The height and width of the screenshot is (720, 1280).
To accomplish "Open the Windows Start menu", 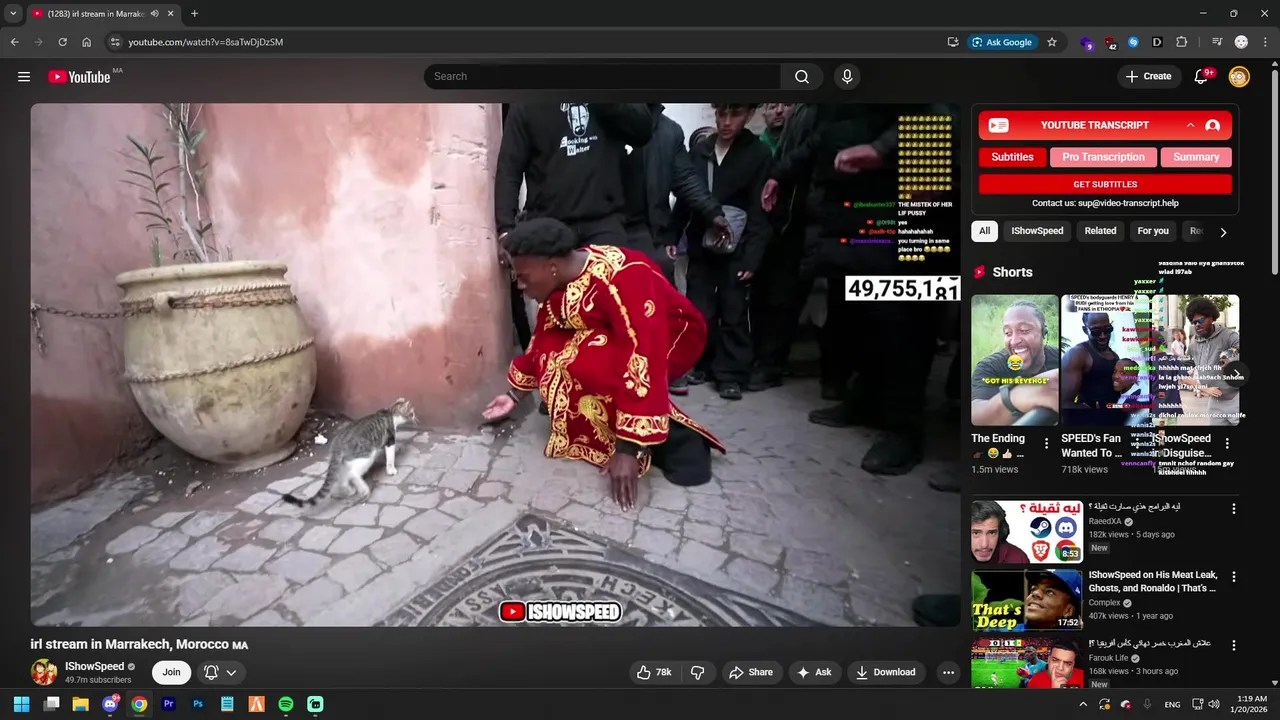I will tap(22, 704).
